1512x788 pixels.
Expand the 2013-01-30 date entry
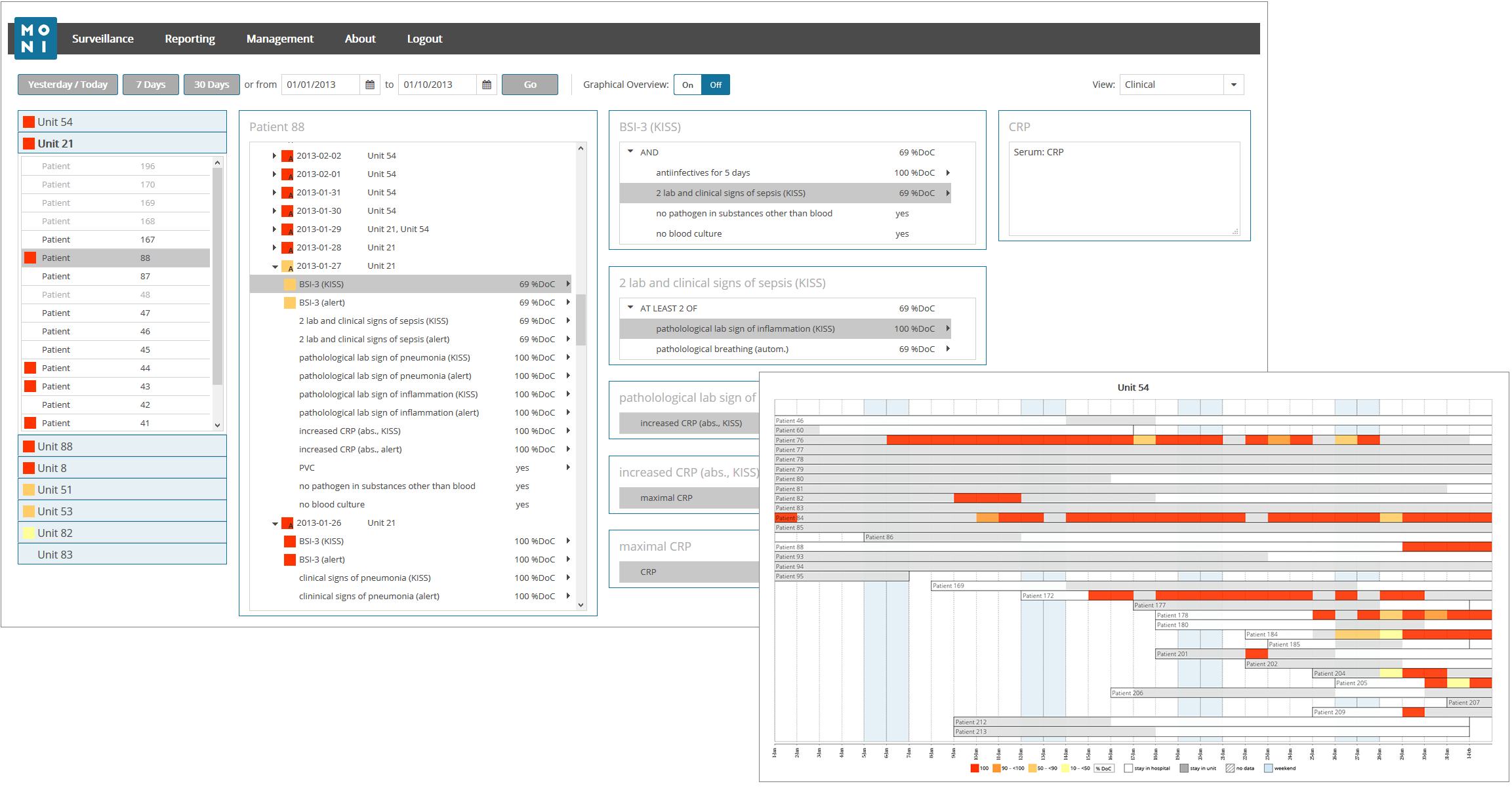point(274,211)
